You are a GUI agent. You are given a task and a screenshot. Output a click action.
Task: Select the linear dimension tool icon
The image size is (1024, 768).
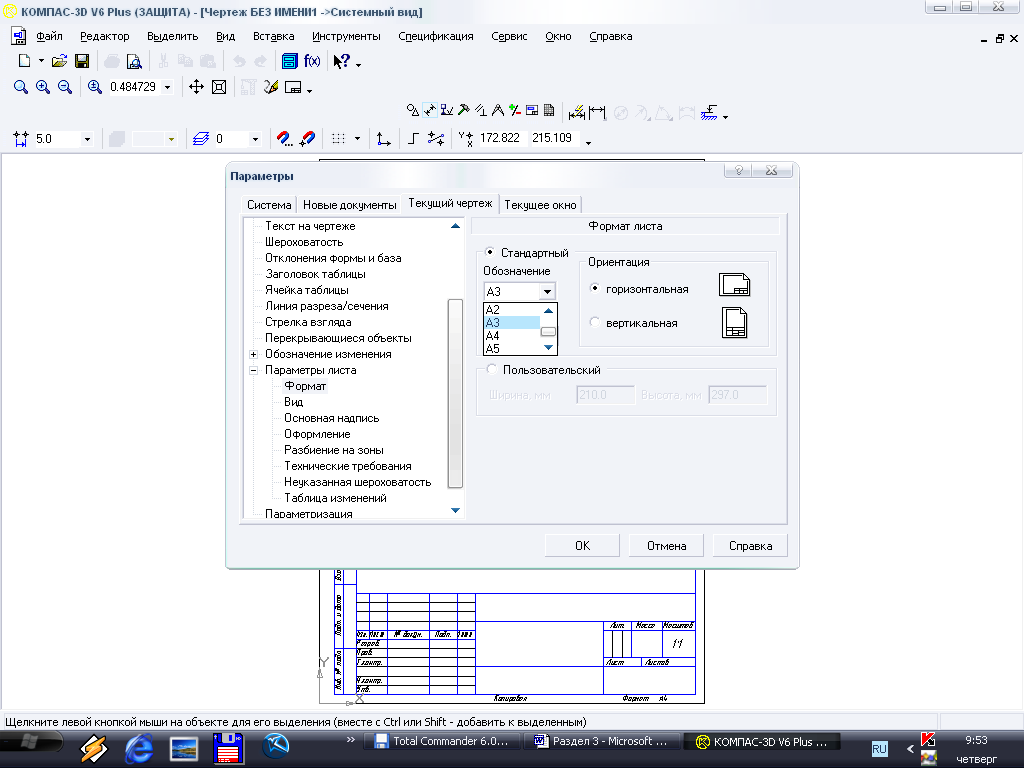597,113
